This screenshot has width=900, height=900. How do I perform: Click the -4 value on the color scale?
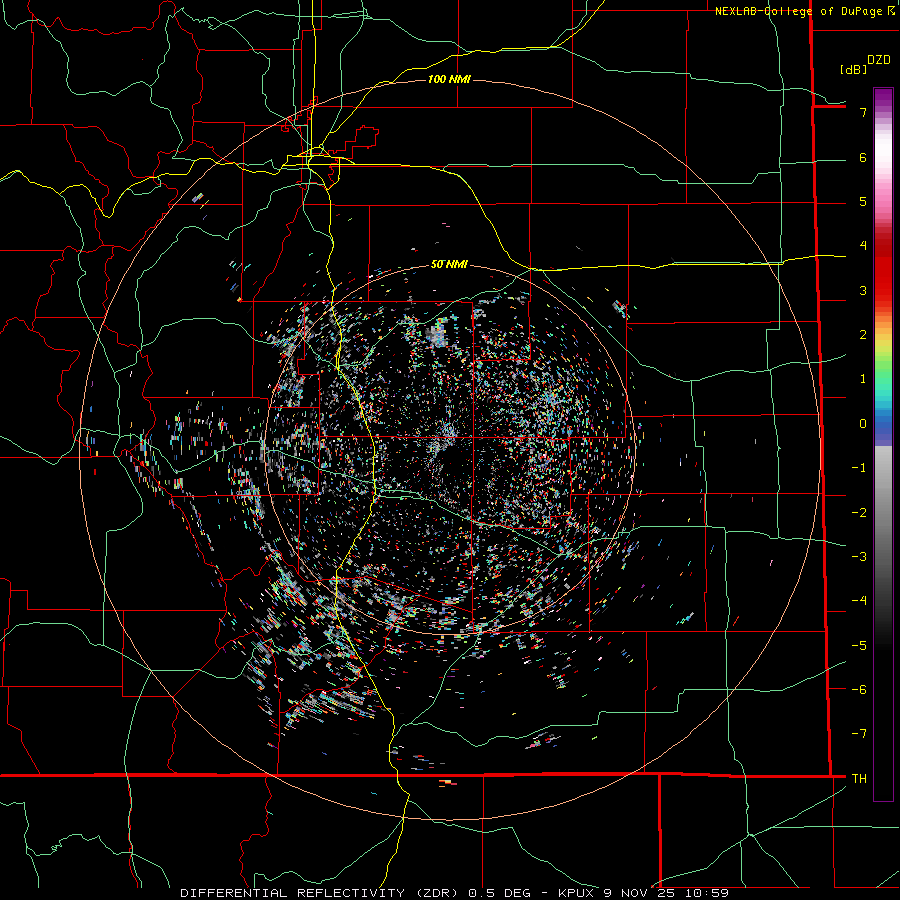859,600
